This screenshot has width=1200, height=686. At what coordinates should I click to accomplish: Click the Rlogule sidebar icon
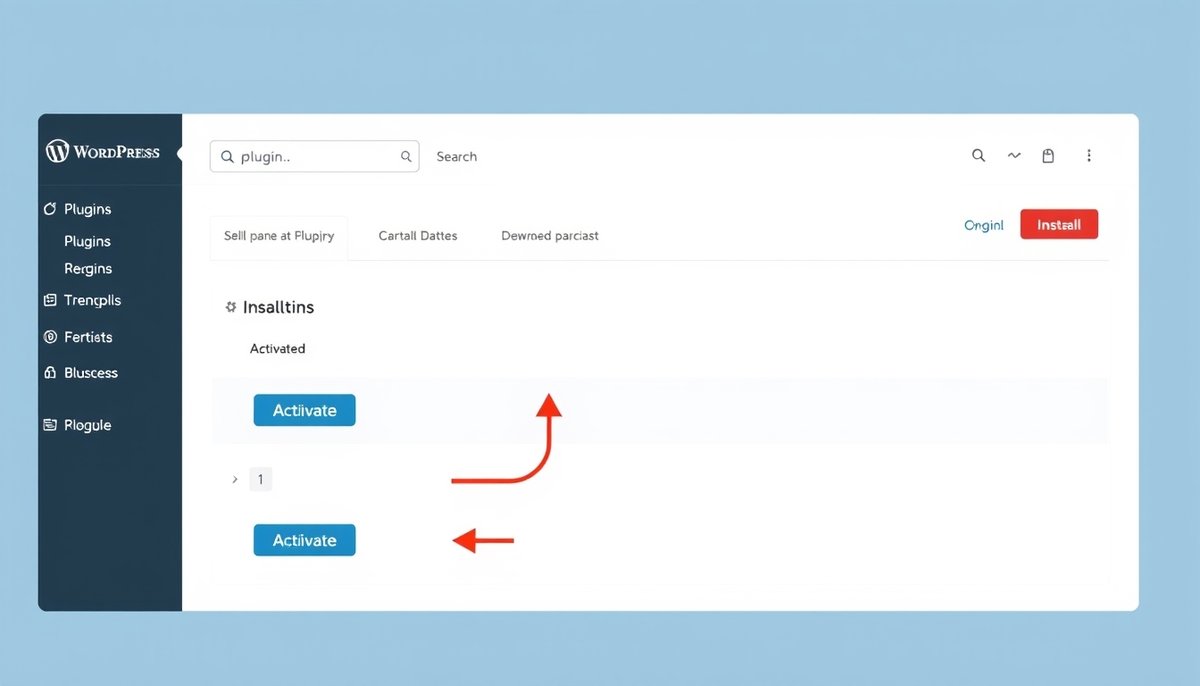(x=50, y=425)
